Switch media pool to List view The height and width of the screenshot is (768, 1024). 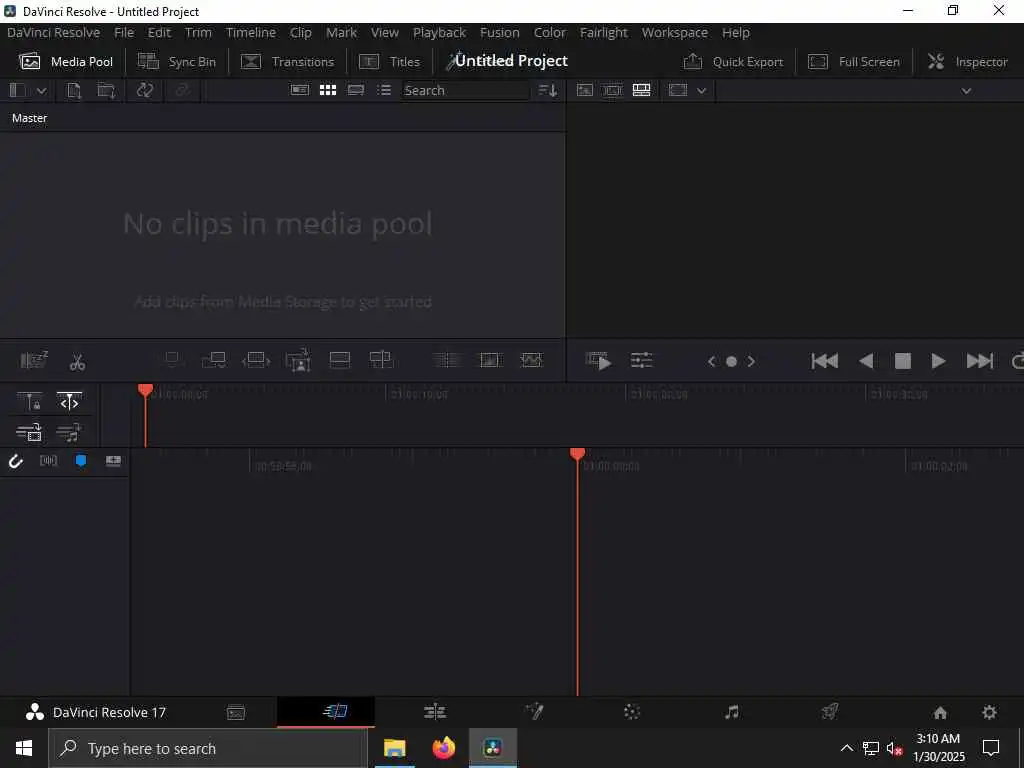[x=384, y=90]
